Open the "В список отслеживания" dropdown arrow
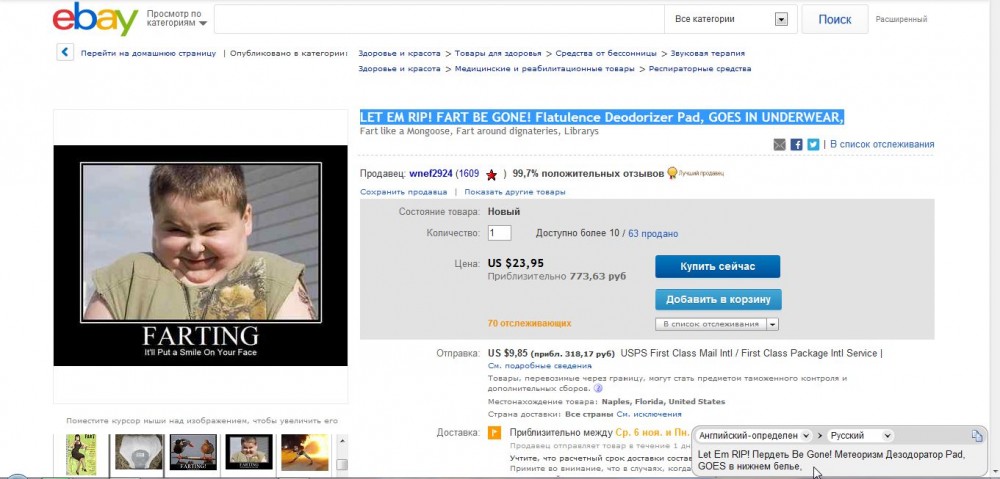Screen dimensions: 1000x479 click(772, 324)
